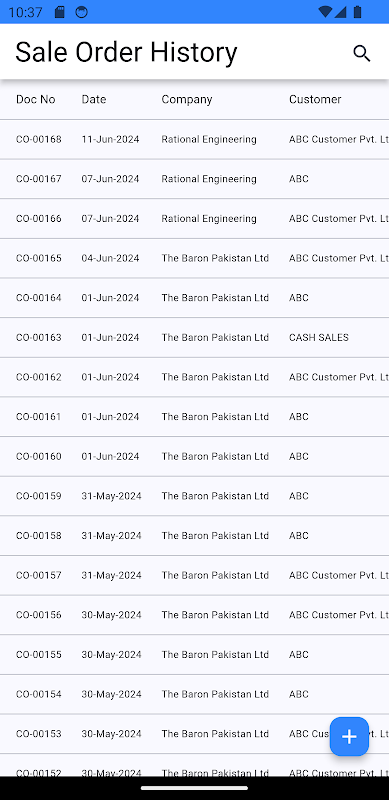Image resolution: width=389 pixels, height=800 pixels.
Task: Tap the battery icon in status bar
Action: click(x=357, y=12)
